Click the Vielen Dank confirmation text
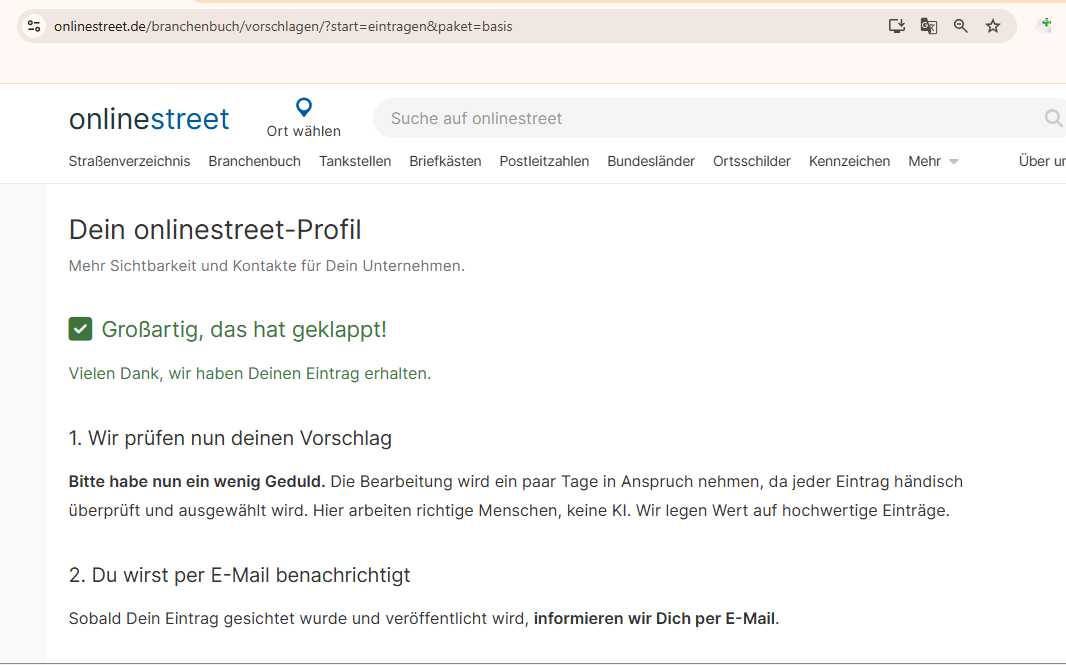This screenshot has width=1066, height=665. (x=250, y=373)
